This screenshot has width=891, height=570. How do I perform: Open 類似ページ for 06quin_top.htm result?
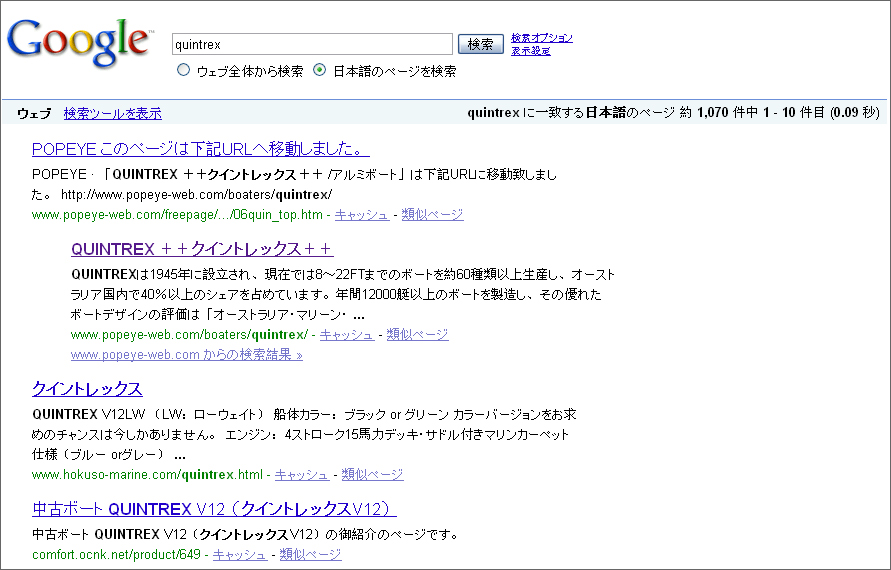click(x=432, y=214)
